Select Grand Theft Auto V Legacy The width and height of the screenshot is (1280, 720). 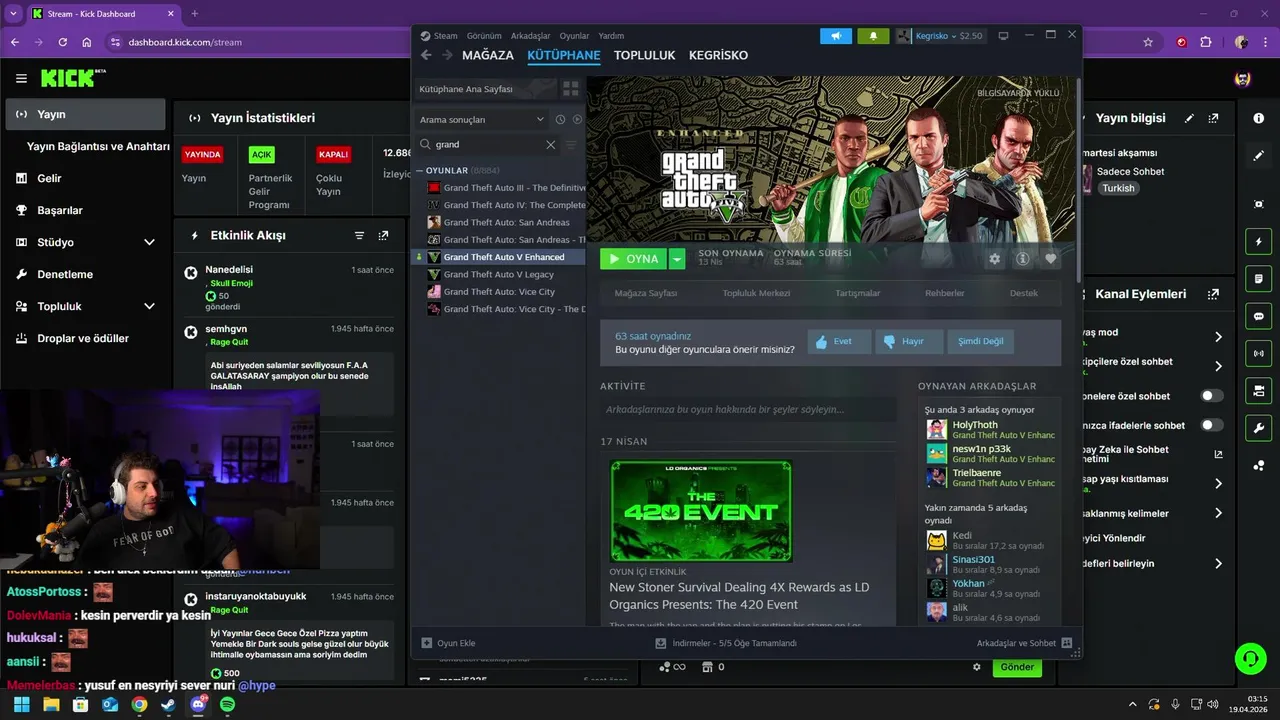tap(500, 274)
